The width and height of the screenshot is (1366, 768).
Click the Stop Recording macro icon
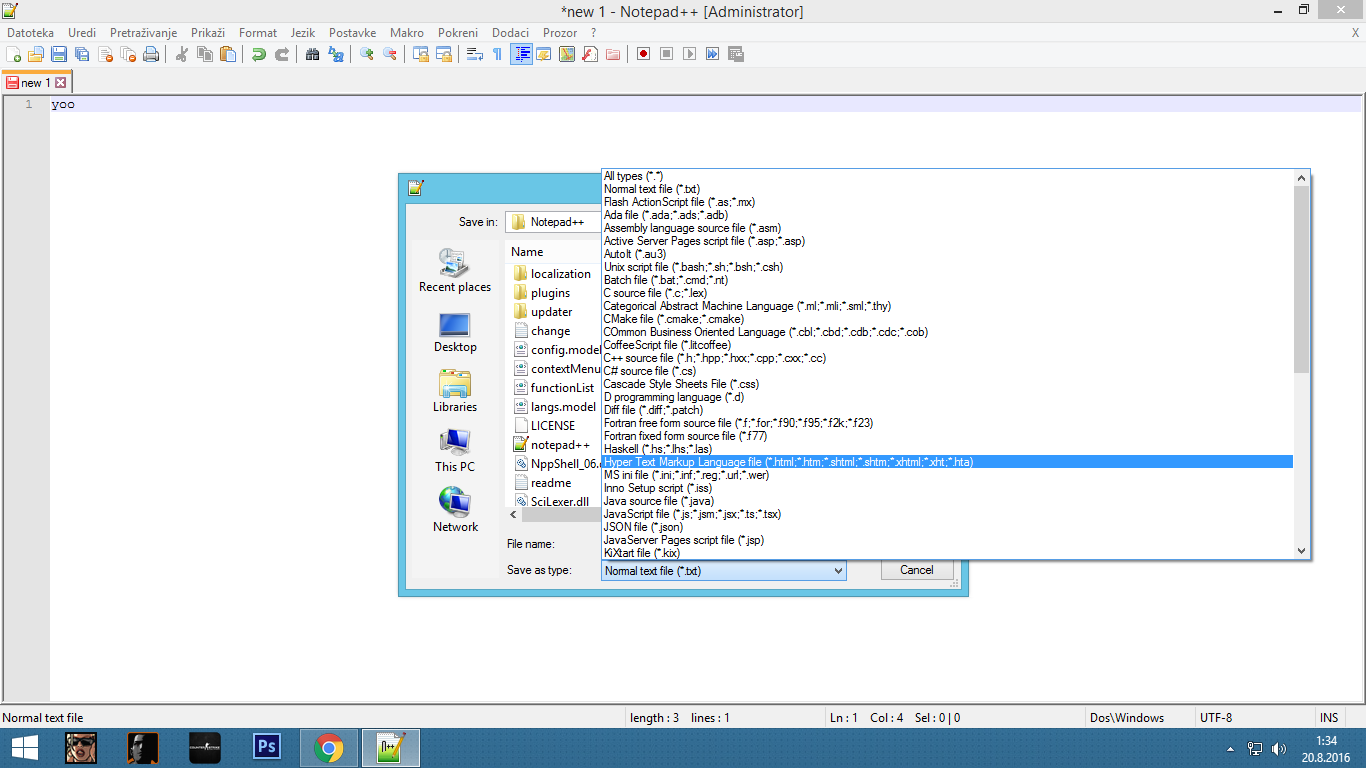tap(666, 54)
